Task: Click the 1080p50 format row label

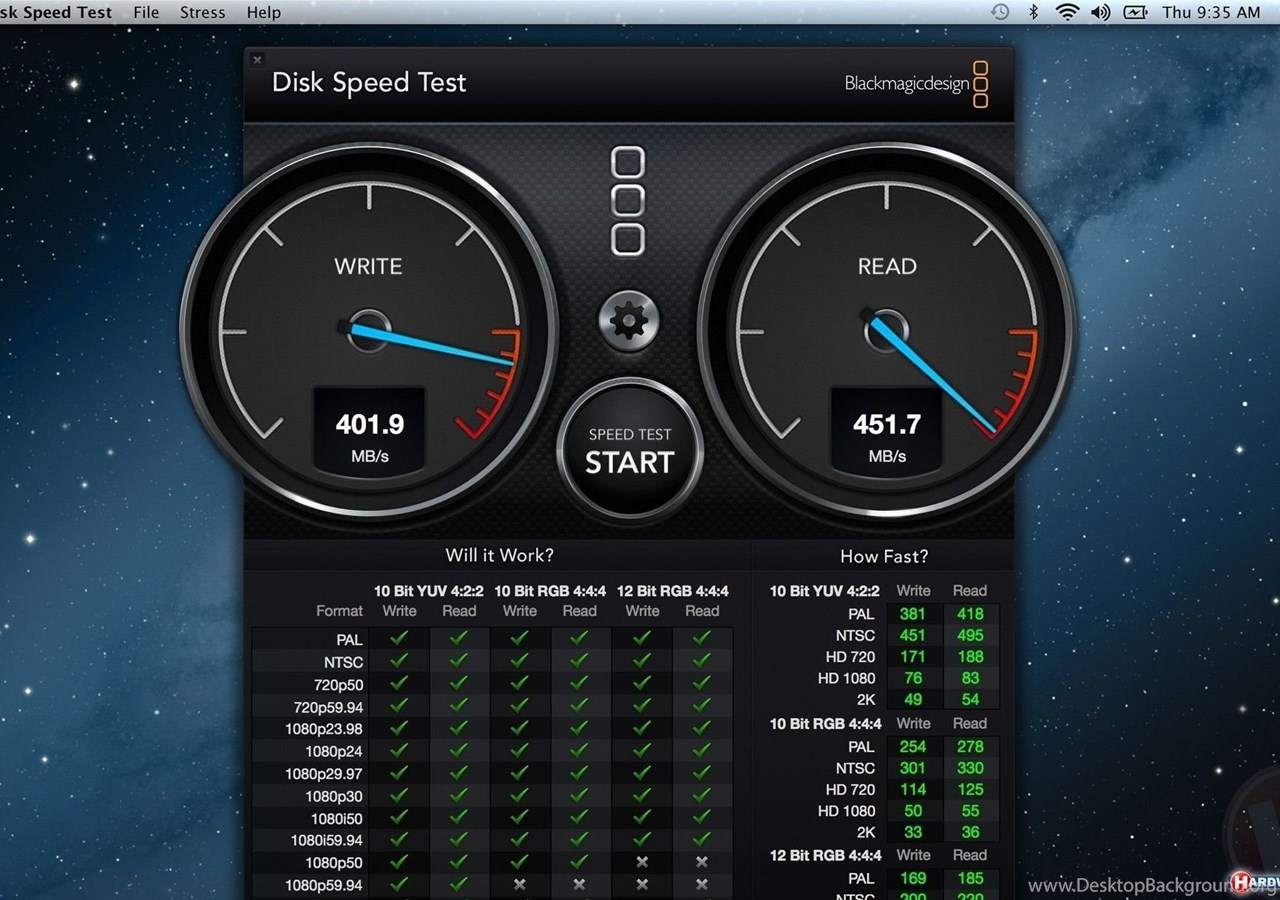Action: coord(334,863)
